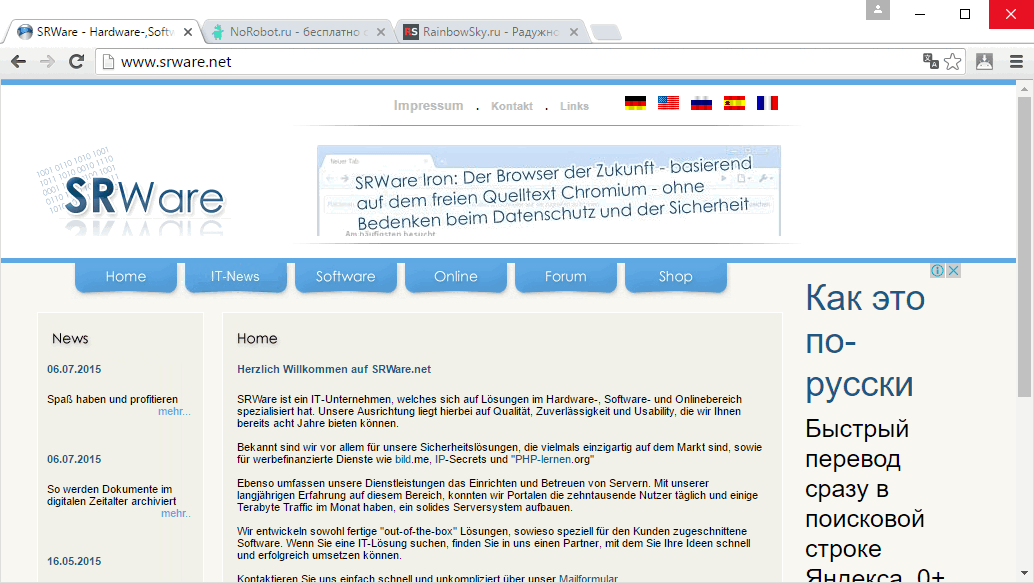Open the Home navigation tab

(x=126, y=276)
